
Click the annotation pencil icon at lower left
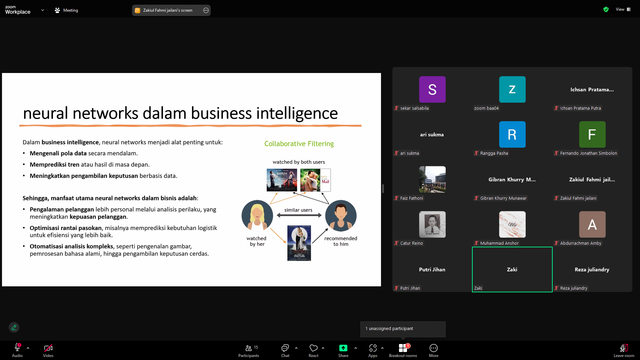[x=14, y=327]
